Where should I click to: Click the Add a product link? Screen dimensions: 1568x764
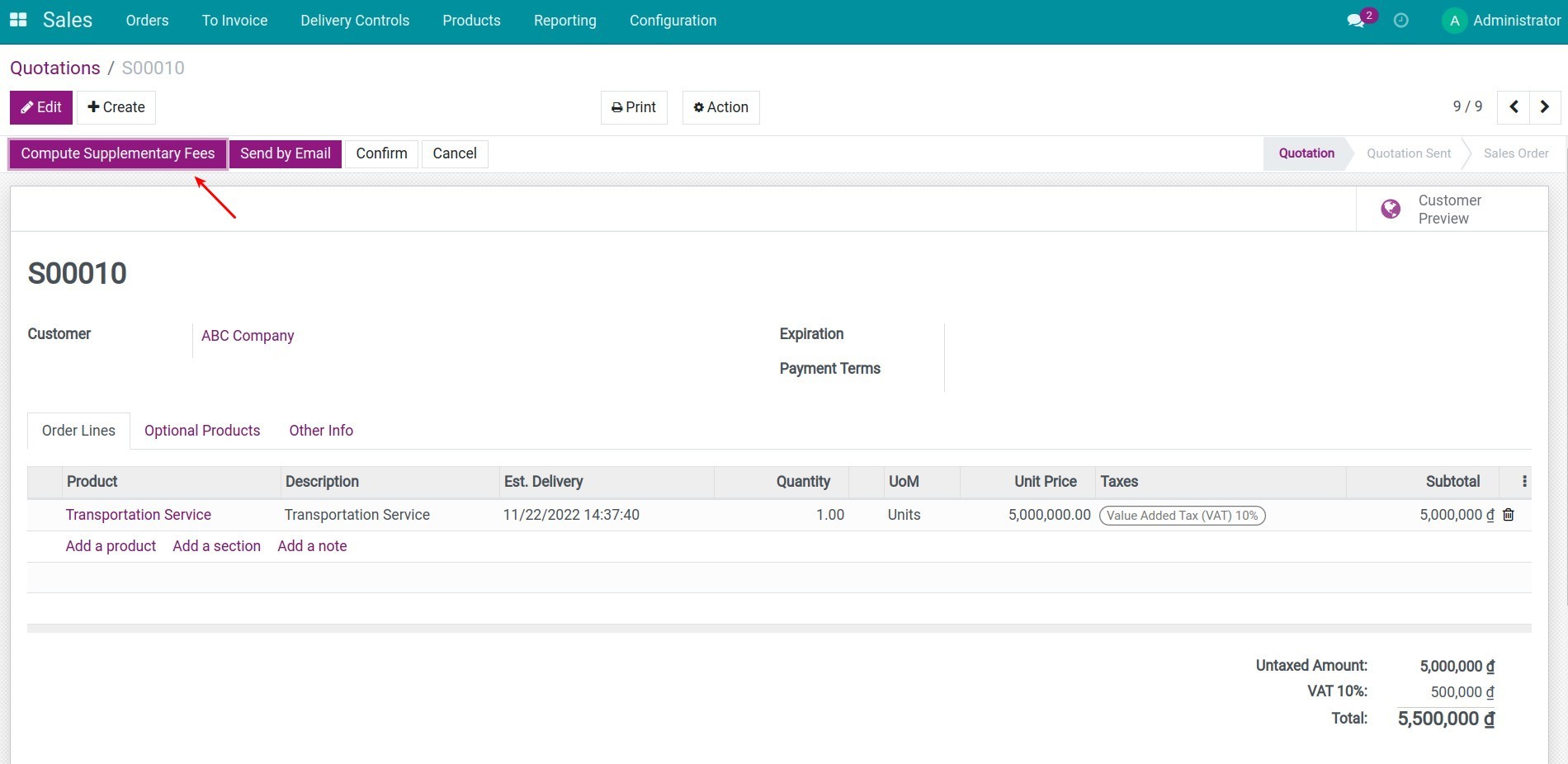[111, 546]
